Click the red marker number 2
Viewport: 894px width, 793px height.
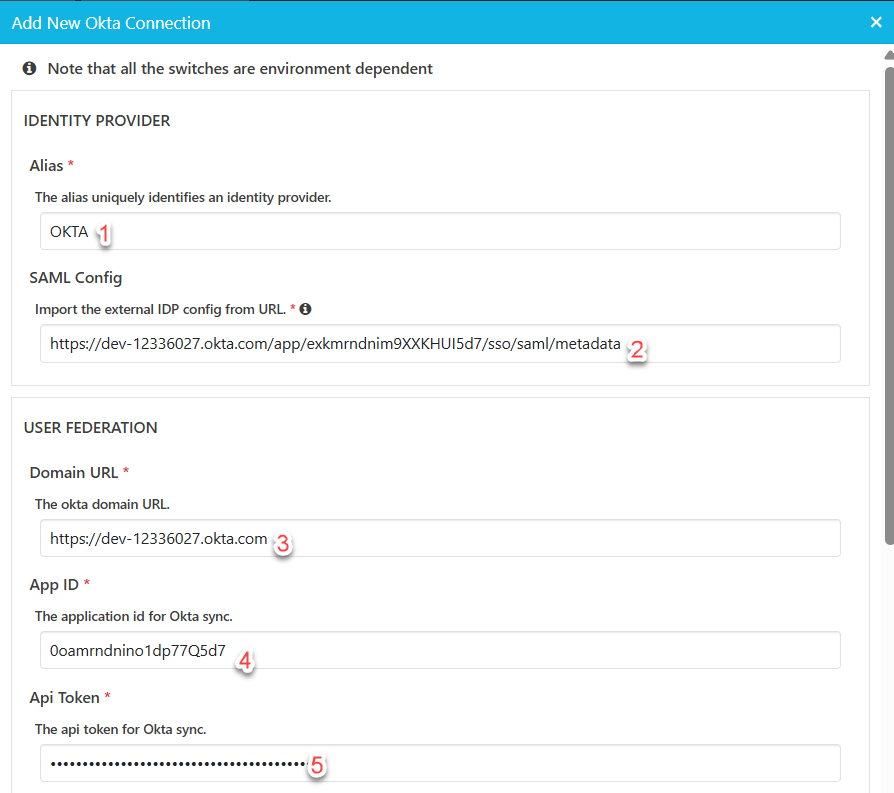635,349
